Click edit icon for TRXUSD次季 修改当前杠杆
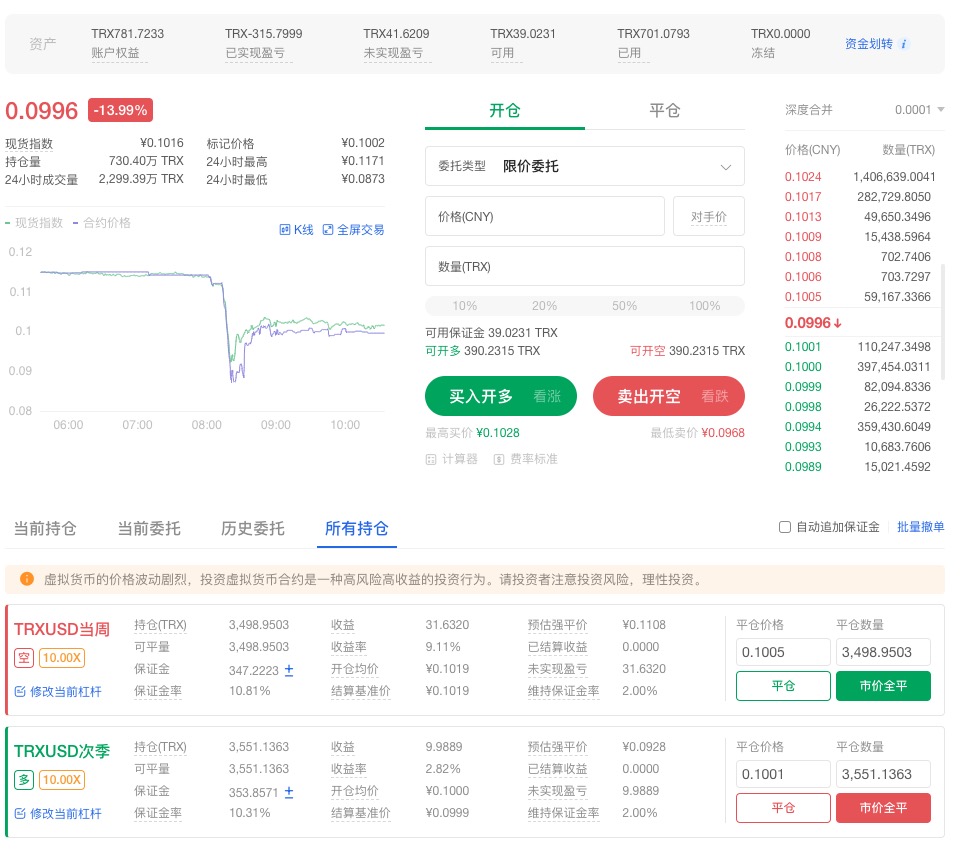 point(20,813)
